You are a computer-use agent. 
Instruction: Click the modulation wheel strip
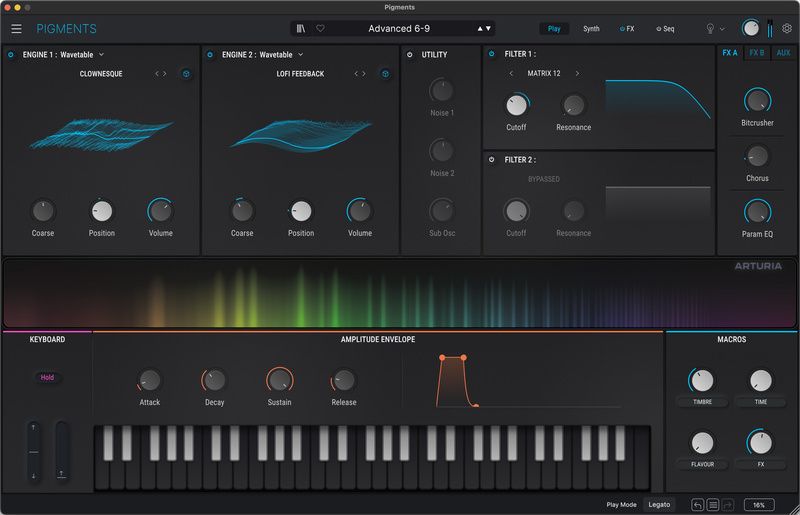(x=61, y=452)
